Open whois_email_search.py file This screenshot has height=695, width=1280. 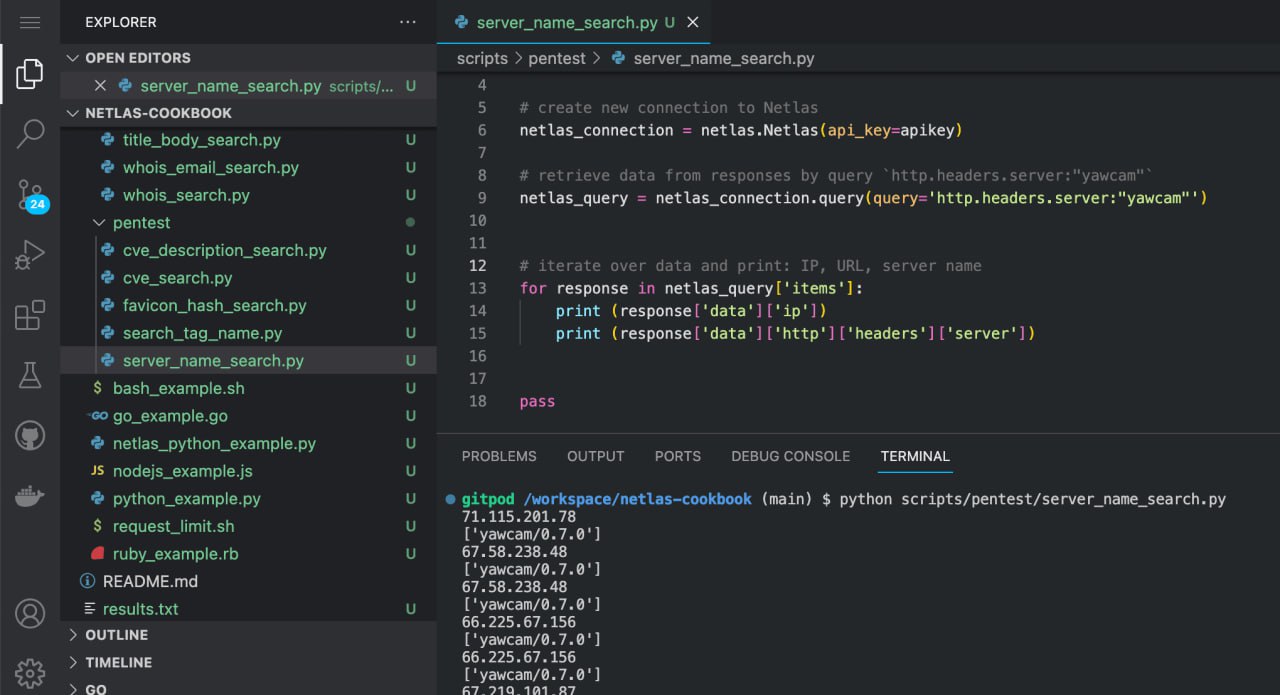(248, 168)
